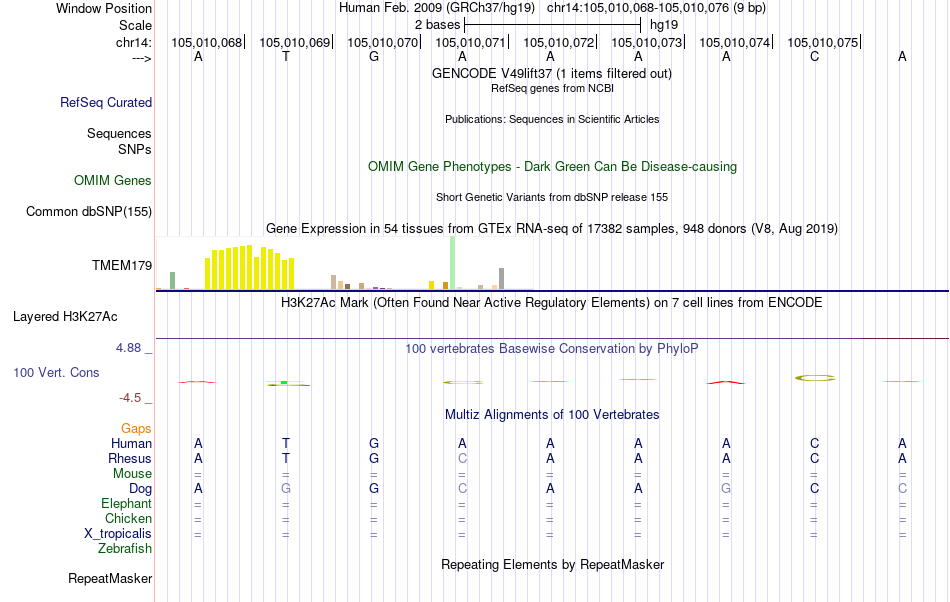Click the Human row C base in the alignment
This screenshot has width=950, height=602.
[x=814, y=443]
